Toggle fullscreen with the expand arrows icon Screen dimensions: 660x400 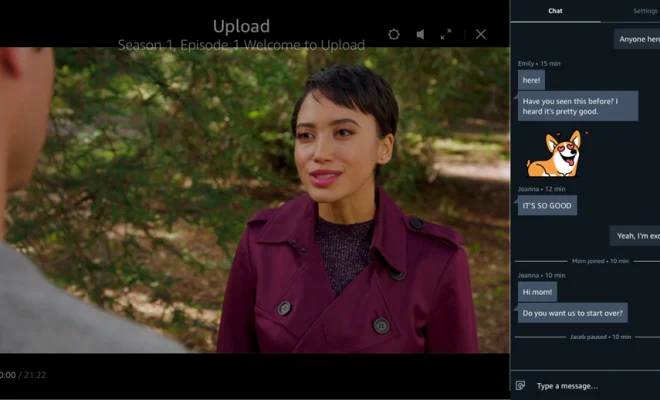click(446, 34)
